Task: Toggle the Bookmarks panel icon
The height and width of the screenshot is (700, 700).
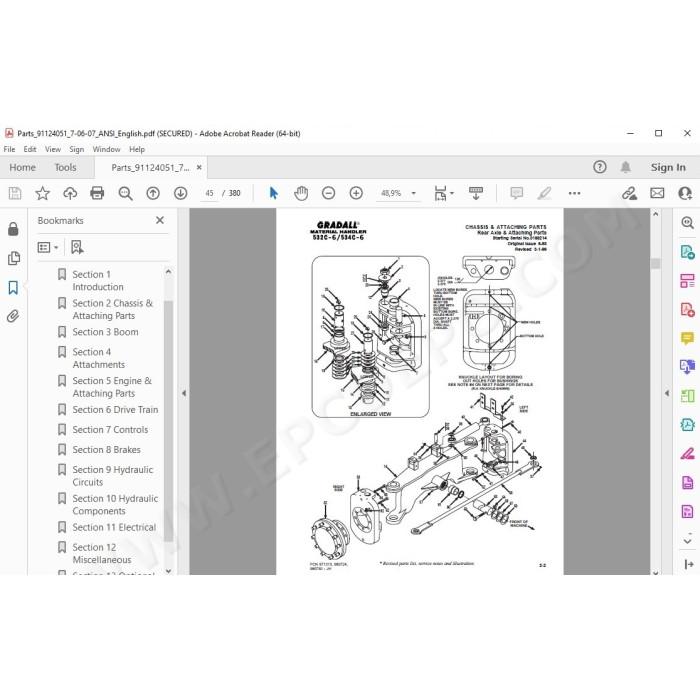Action: (13, 287)
